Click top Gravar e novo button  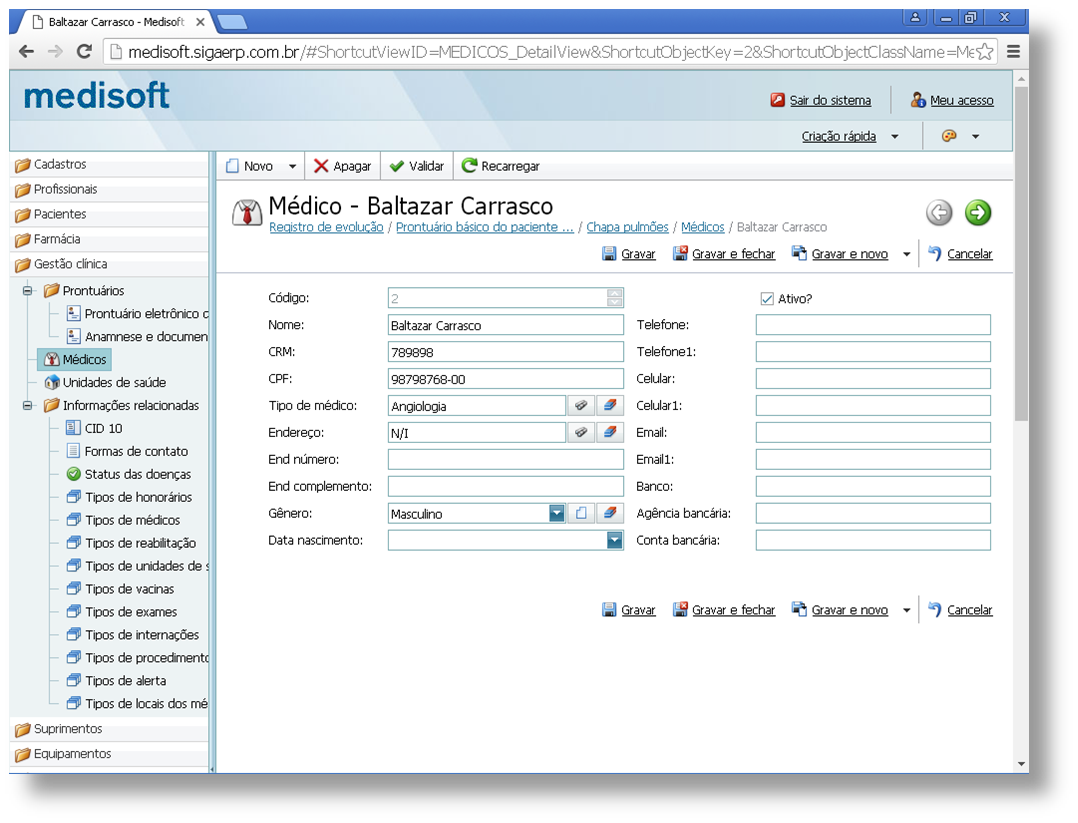tap(840, 254)
